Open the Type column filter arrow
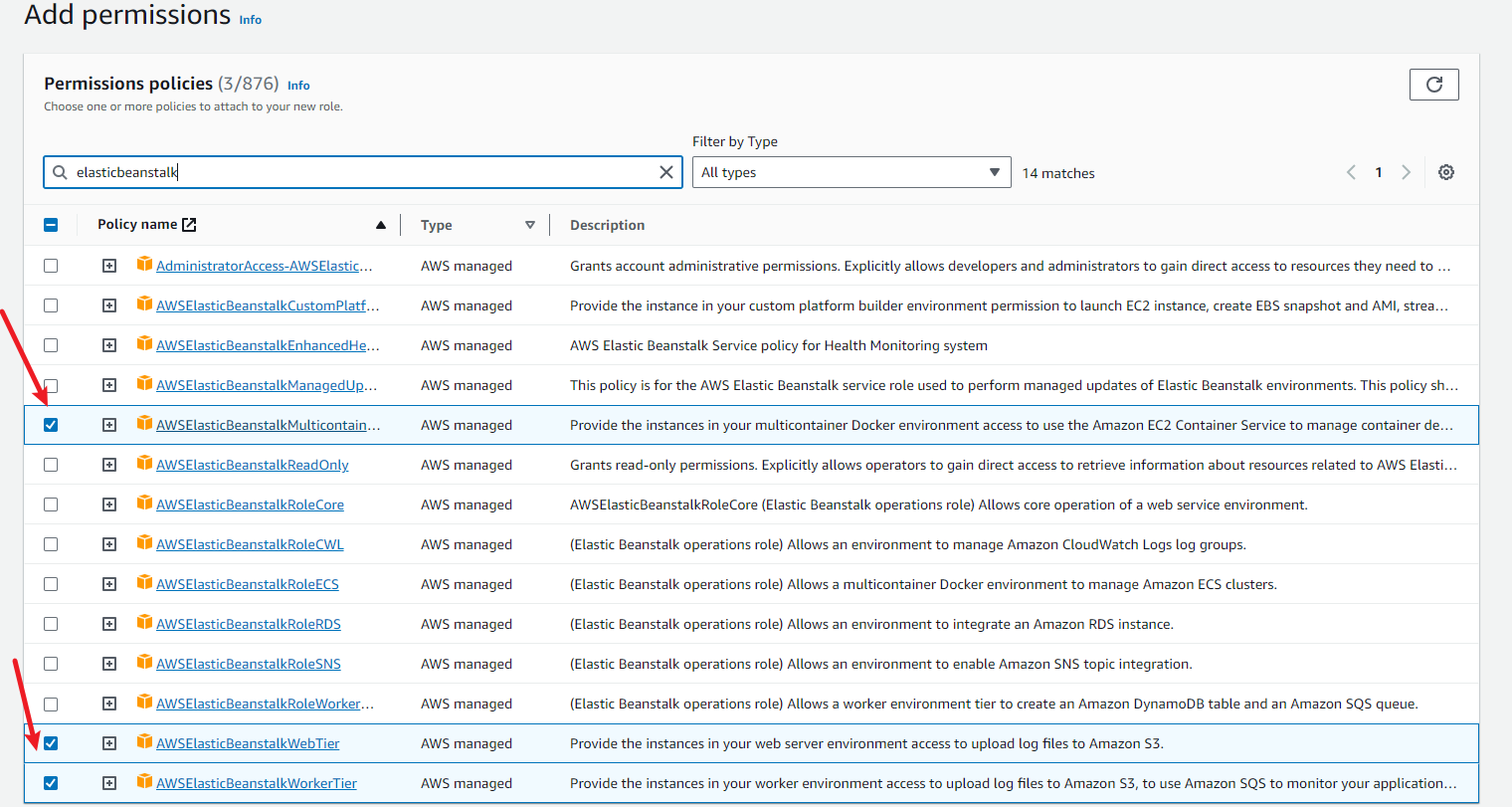The height and width of the screenshot is (807, 1512). tap(530, 225)
